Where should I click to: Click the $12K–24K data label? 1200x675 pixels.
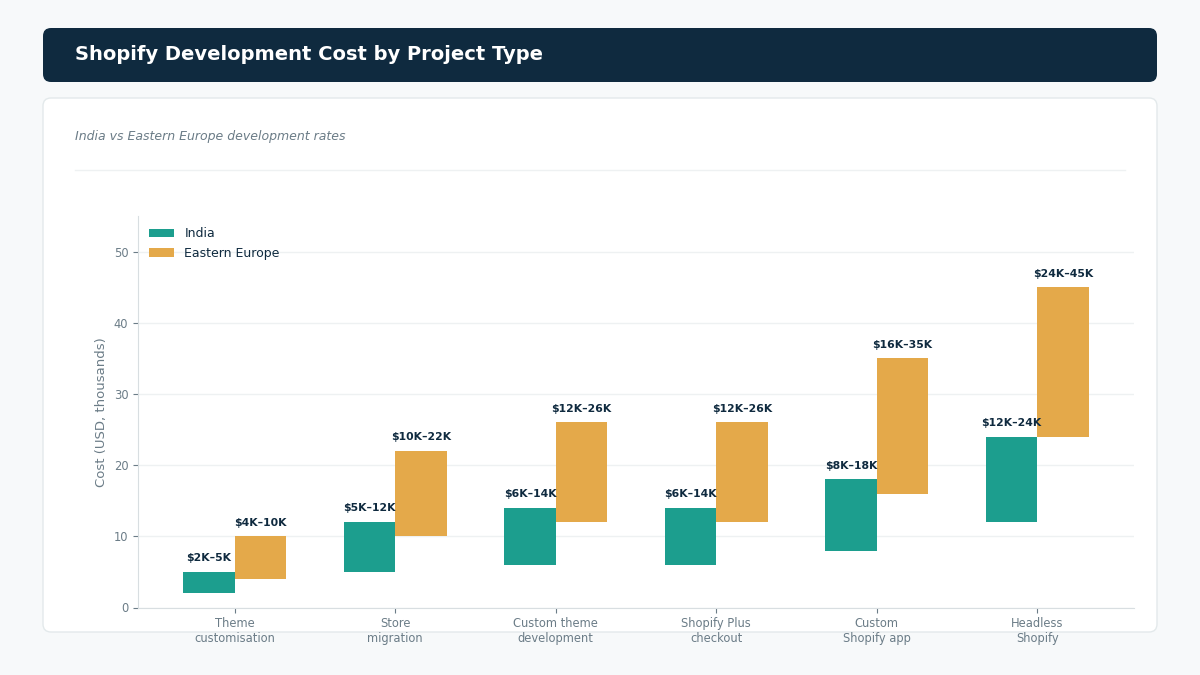pos(1011,423)
